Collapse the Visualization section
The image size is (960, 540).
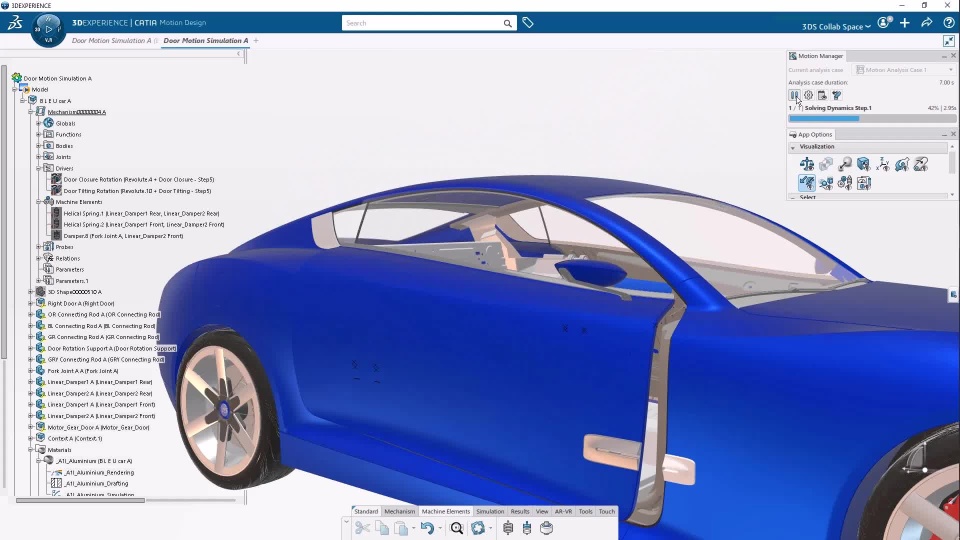point(793,148)
